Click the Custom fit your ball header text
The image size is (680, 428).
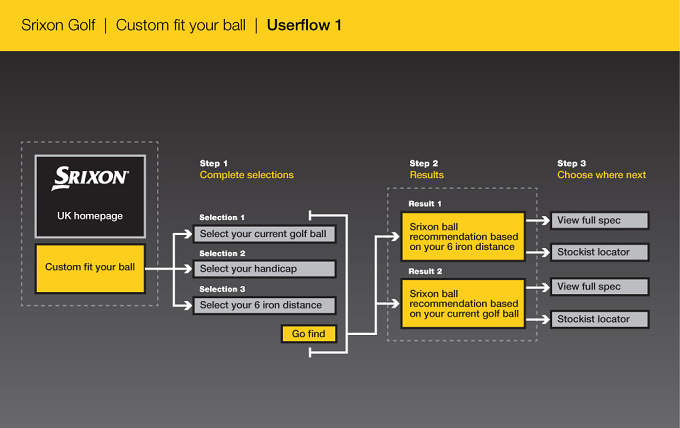click(181, 25)
